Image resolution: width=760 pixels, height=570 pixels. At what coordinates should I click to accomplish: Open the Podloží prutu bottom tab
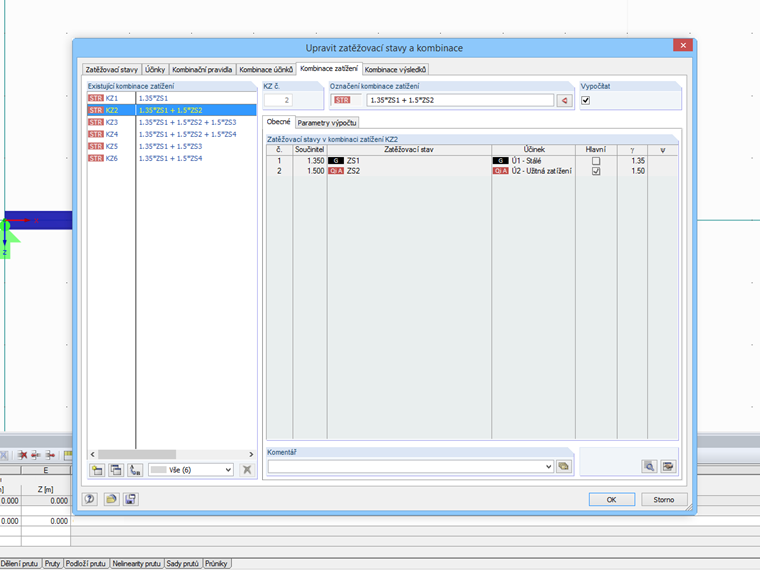[86, 563]
